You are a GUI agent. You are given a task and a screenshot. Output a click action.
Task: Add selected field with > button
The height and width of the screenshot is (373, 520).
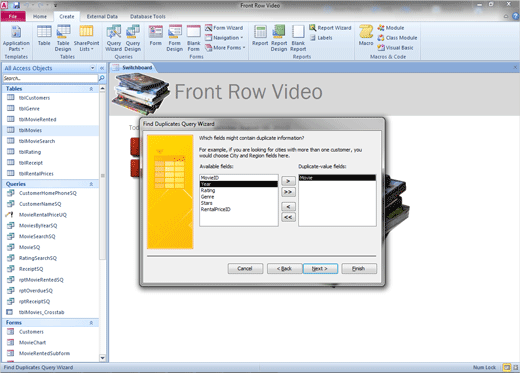tap(288, 181)
